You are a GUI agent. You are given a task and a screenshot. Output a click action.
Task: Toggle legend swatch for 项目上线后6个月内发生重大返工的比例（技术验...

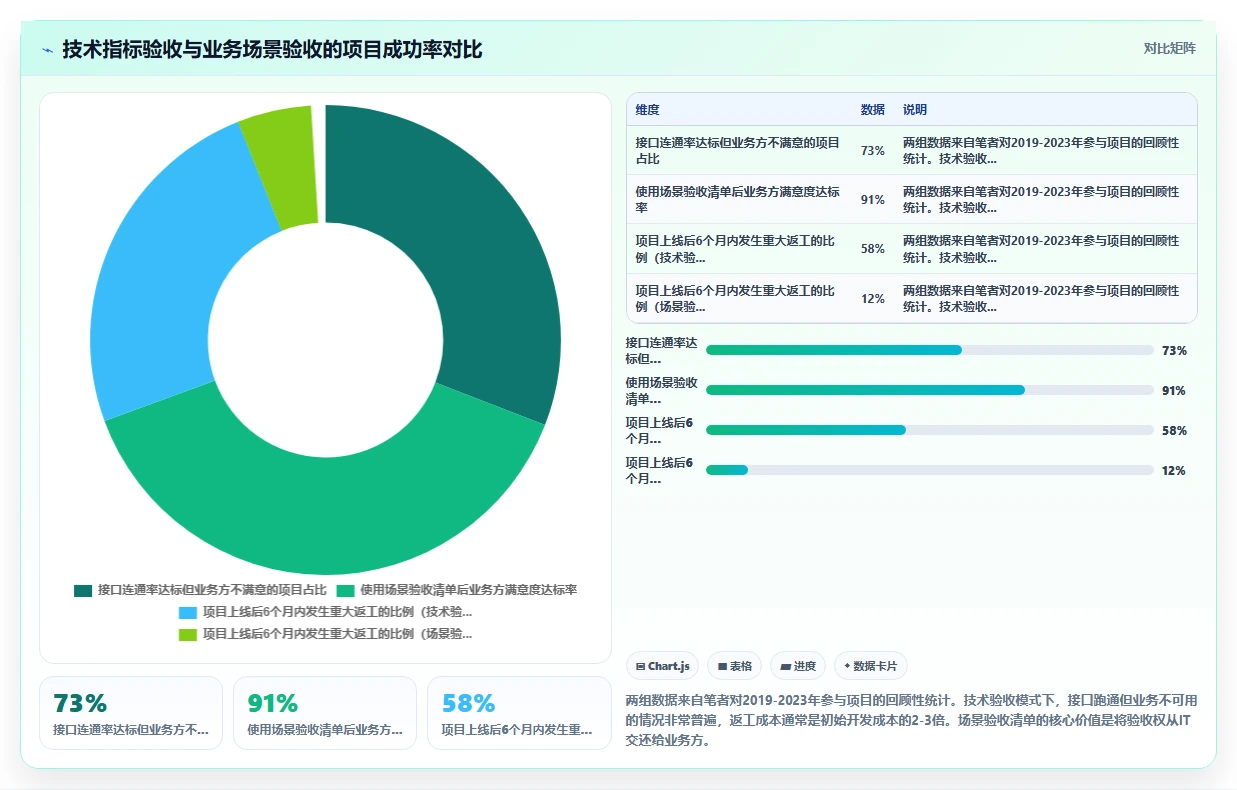coord(188,612)
